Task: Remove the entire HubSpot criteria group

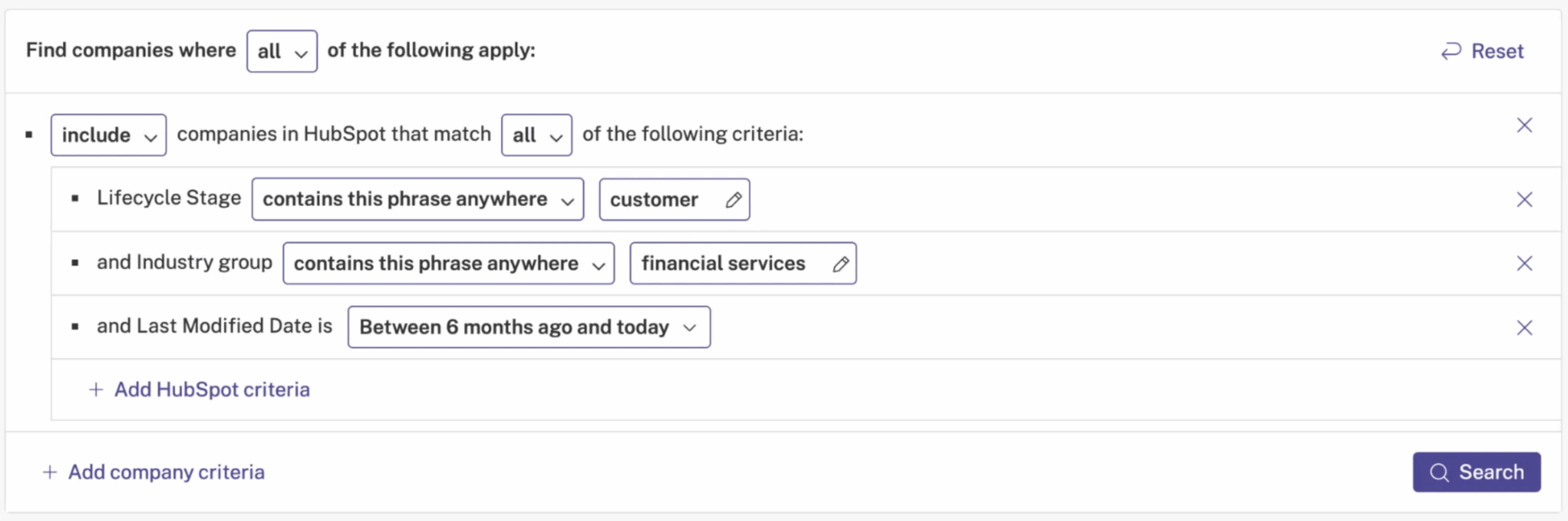Action: click(1524, 125)
